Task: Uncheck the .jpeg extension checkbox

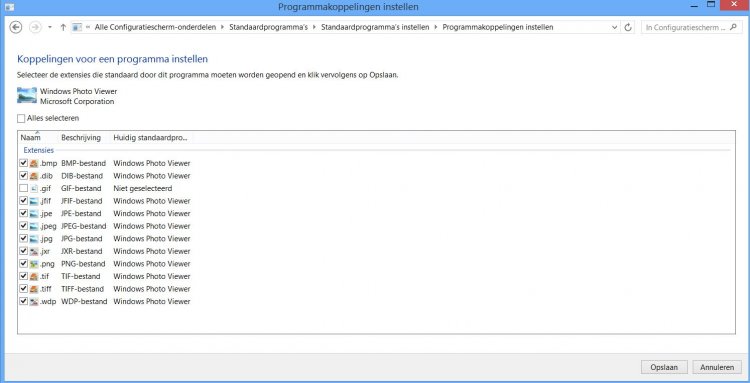Action: (x=23, y=226)
